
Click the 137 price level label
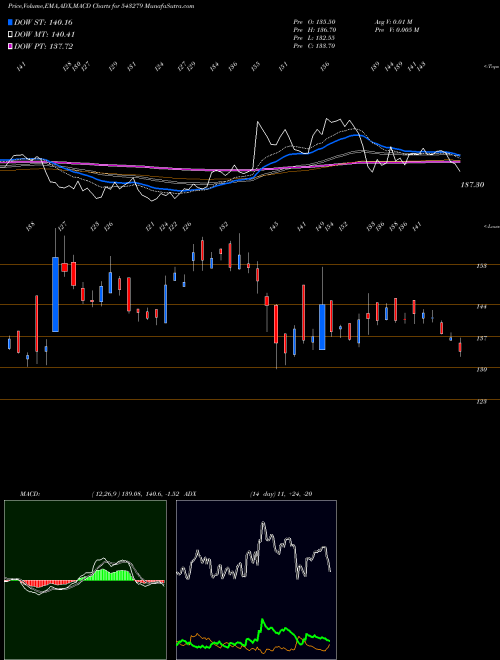pos(481,338)
